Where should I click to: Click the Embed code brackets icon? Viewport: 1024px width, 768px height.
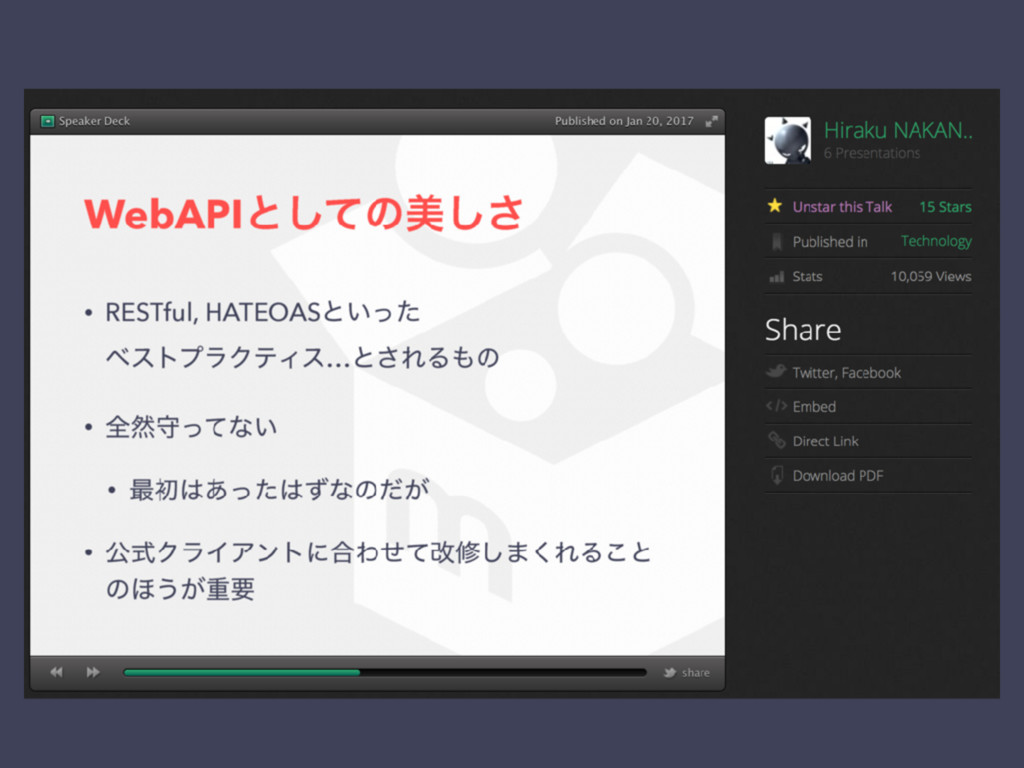[x=776, y=406]
